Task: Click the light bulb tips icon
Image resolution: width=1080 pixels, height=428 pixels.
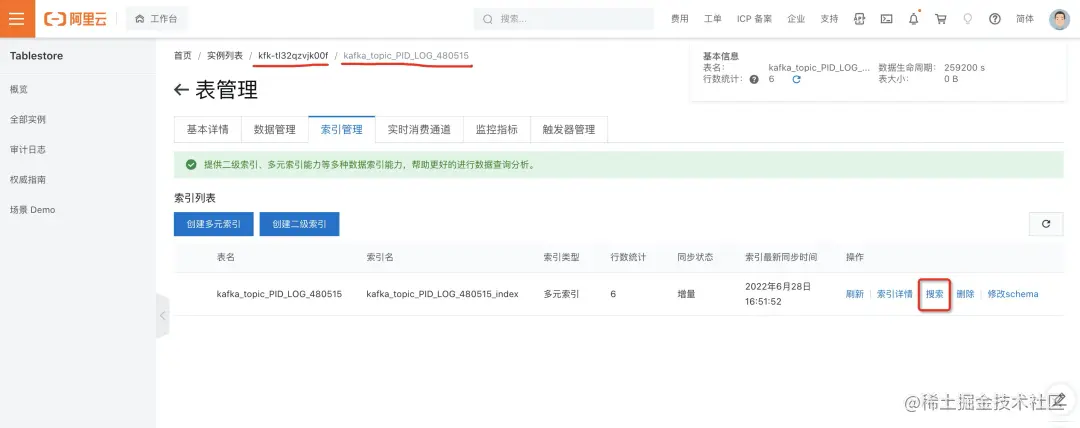Action: coord(967,19)
